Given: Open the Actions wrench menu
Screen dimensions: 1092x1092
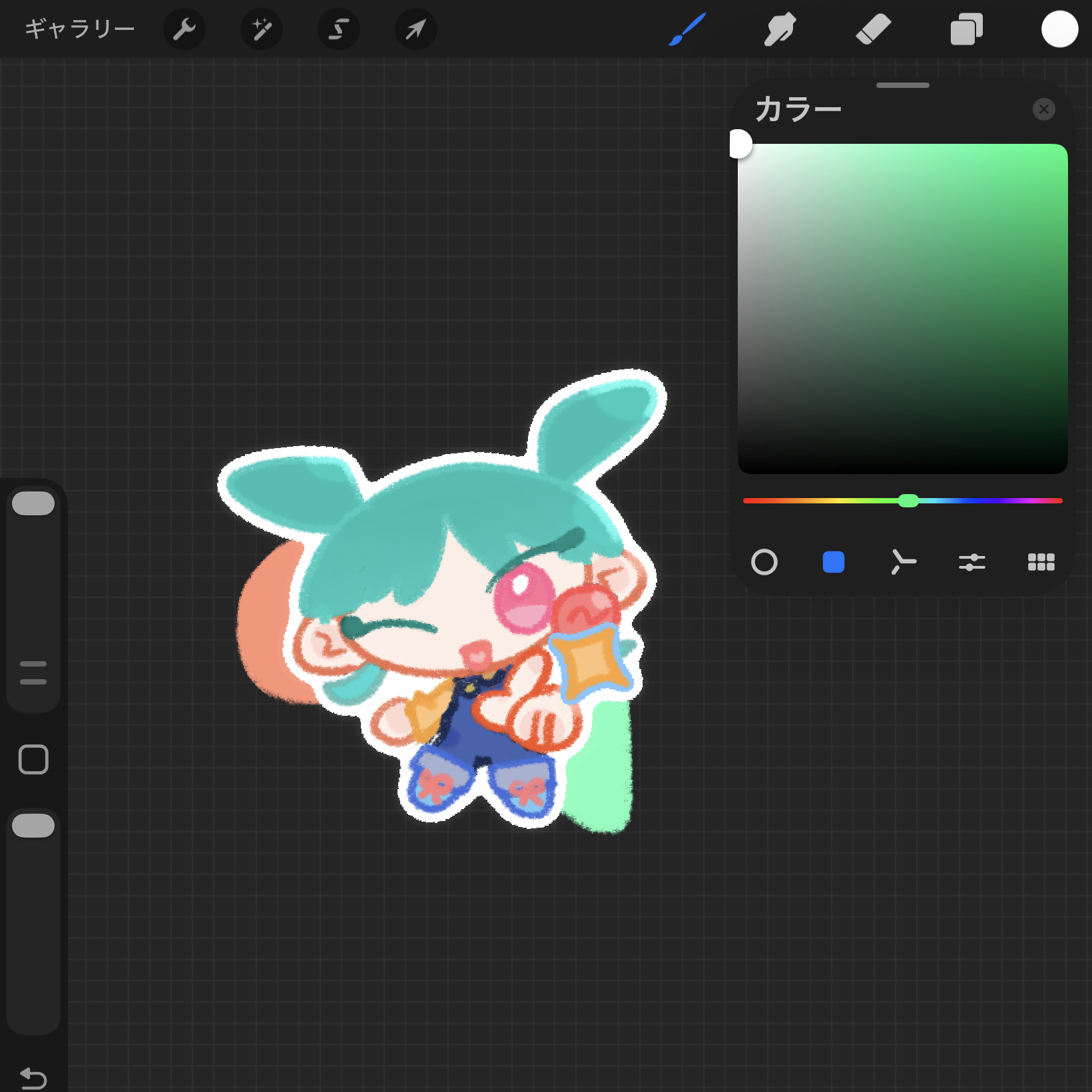Looking at the screenshot, I should coord(184,29).
